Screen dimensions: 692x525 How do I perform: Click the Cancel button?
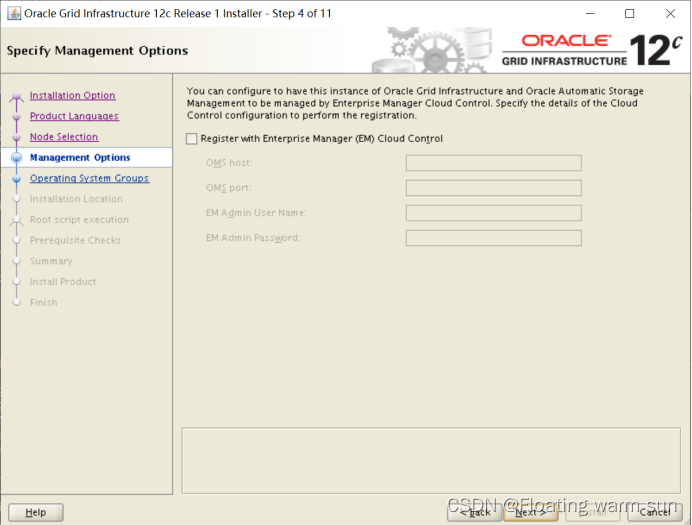coord(654,512)
